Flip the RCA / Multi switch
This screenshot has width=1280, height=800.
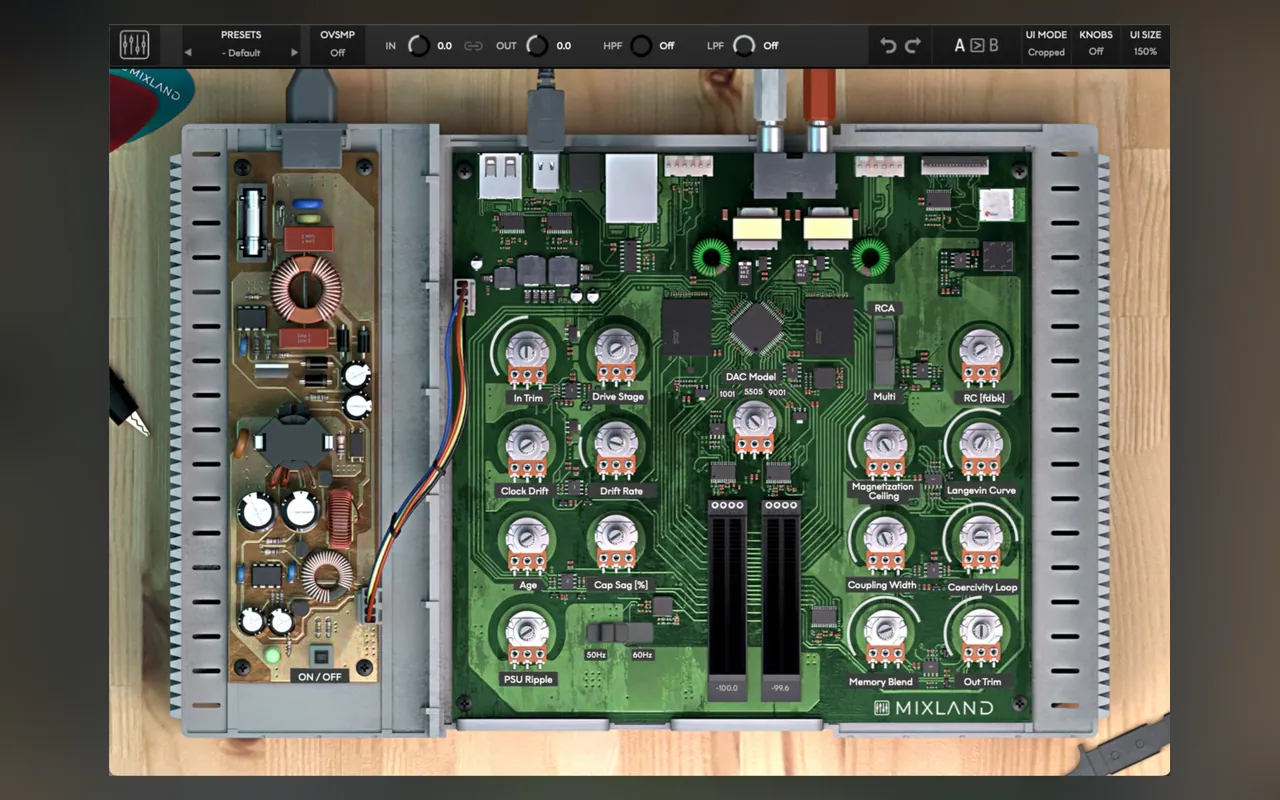[x=883, y=354]
